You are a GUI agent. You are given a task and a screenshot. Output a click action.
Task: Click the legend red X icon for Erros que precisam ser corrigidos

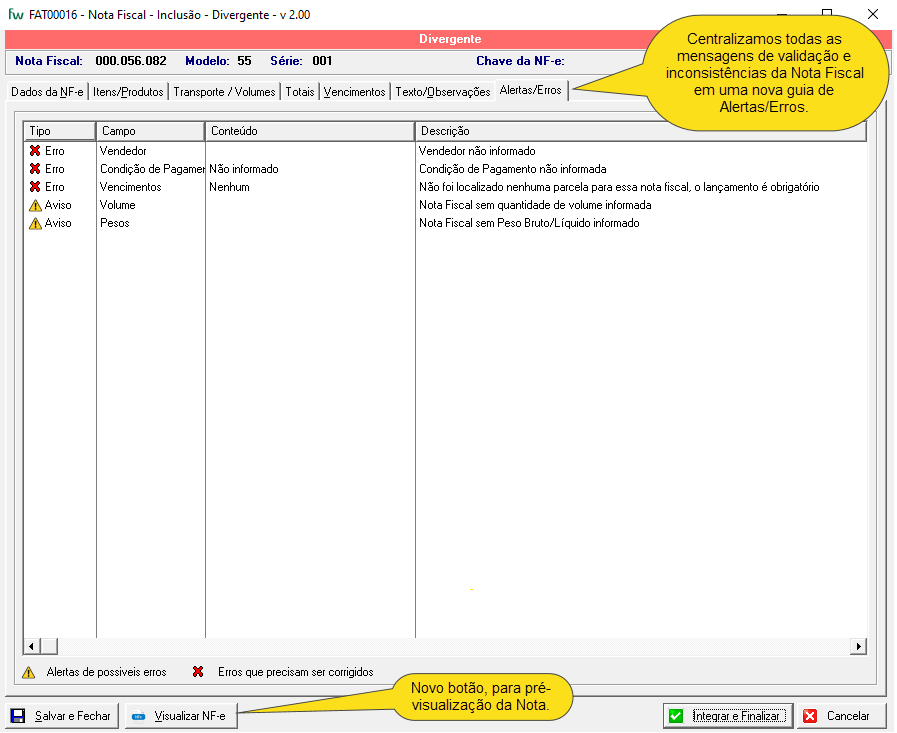point(198,672)
